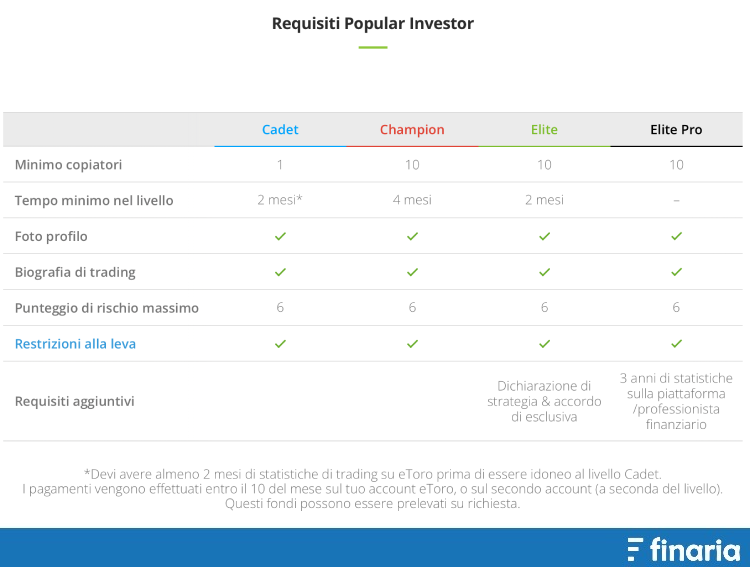Click the Foto profilo checkmark under Champion

pyautogui.click(x=412, y=236)
